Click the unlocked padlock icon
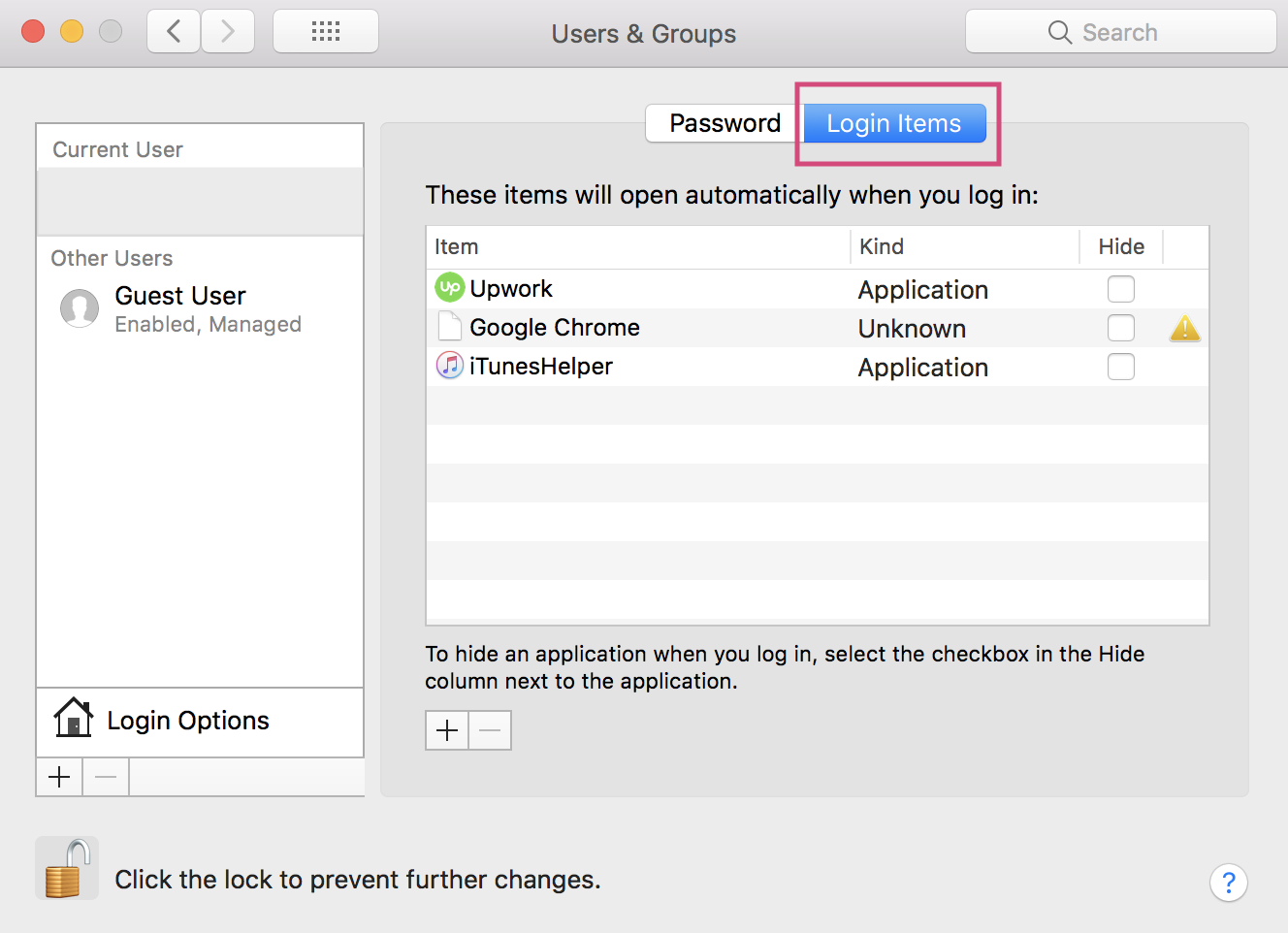The image size is (1288, 933). [x=67, y=868]
